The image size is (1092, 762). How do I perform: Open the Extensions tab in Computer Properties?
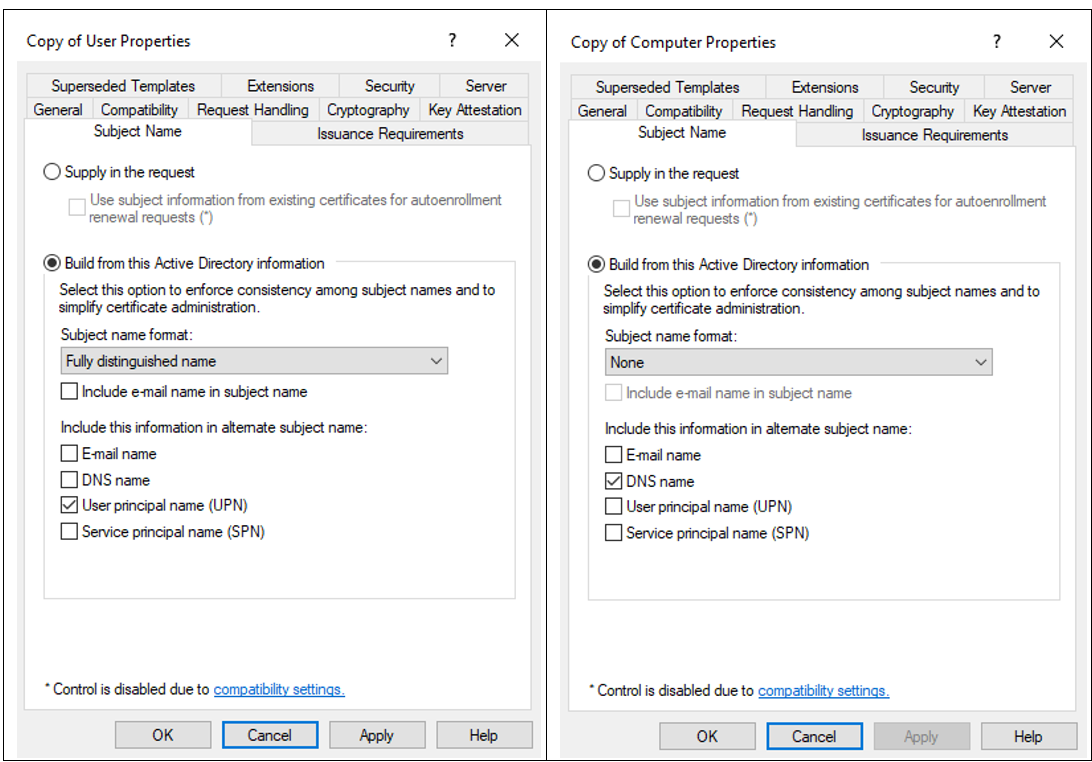pyautogui.click(x=826, y=86)
